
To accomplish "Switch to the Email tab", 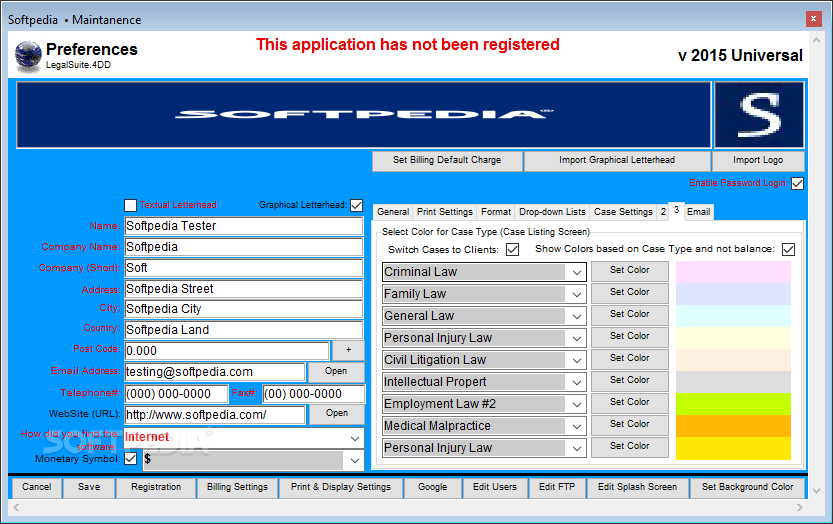I will click(x=698, y=212).
